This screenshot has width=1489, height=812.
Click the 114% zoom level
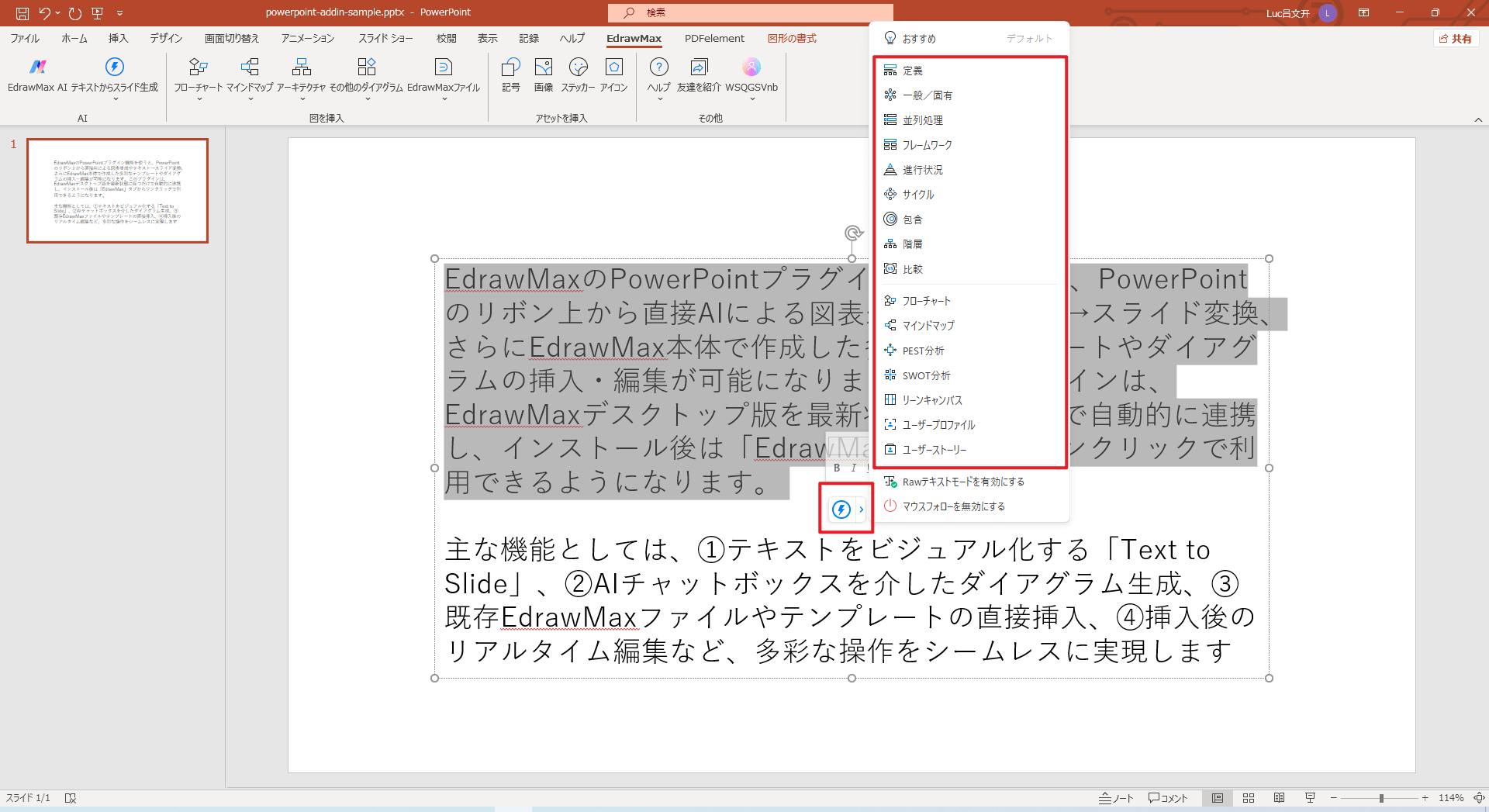click(1451, 798)
